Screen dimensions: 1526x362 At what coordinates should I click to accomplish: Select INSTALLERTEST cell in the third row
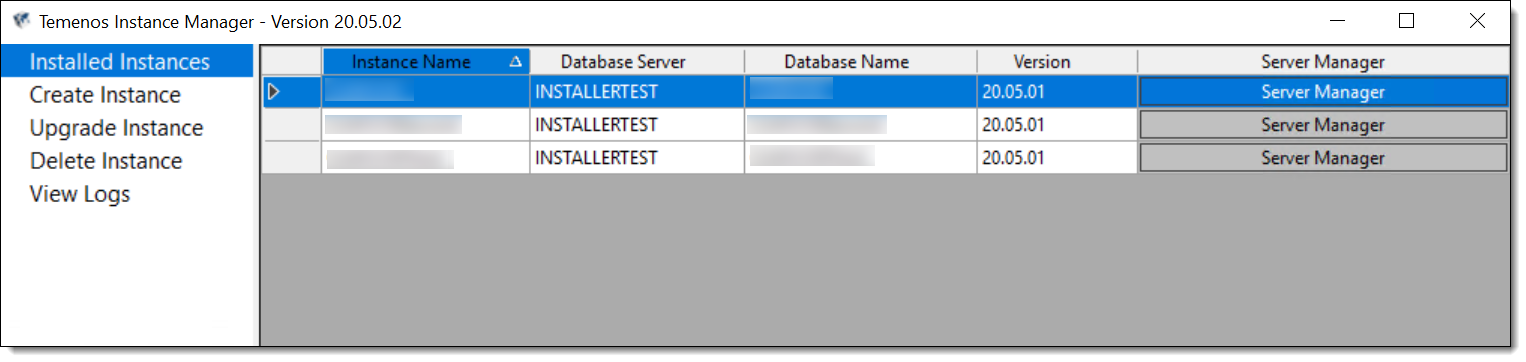(637, 158)
